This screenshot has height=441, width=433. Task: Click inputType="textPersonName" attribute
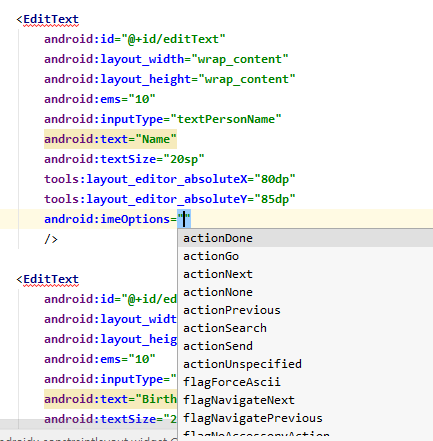(x=163, y=119)
